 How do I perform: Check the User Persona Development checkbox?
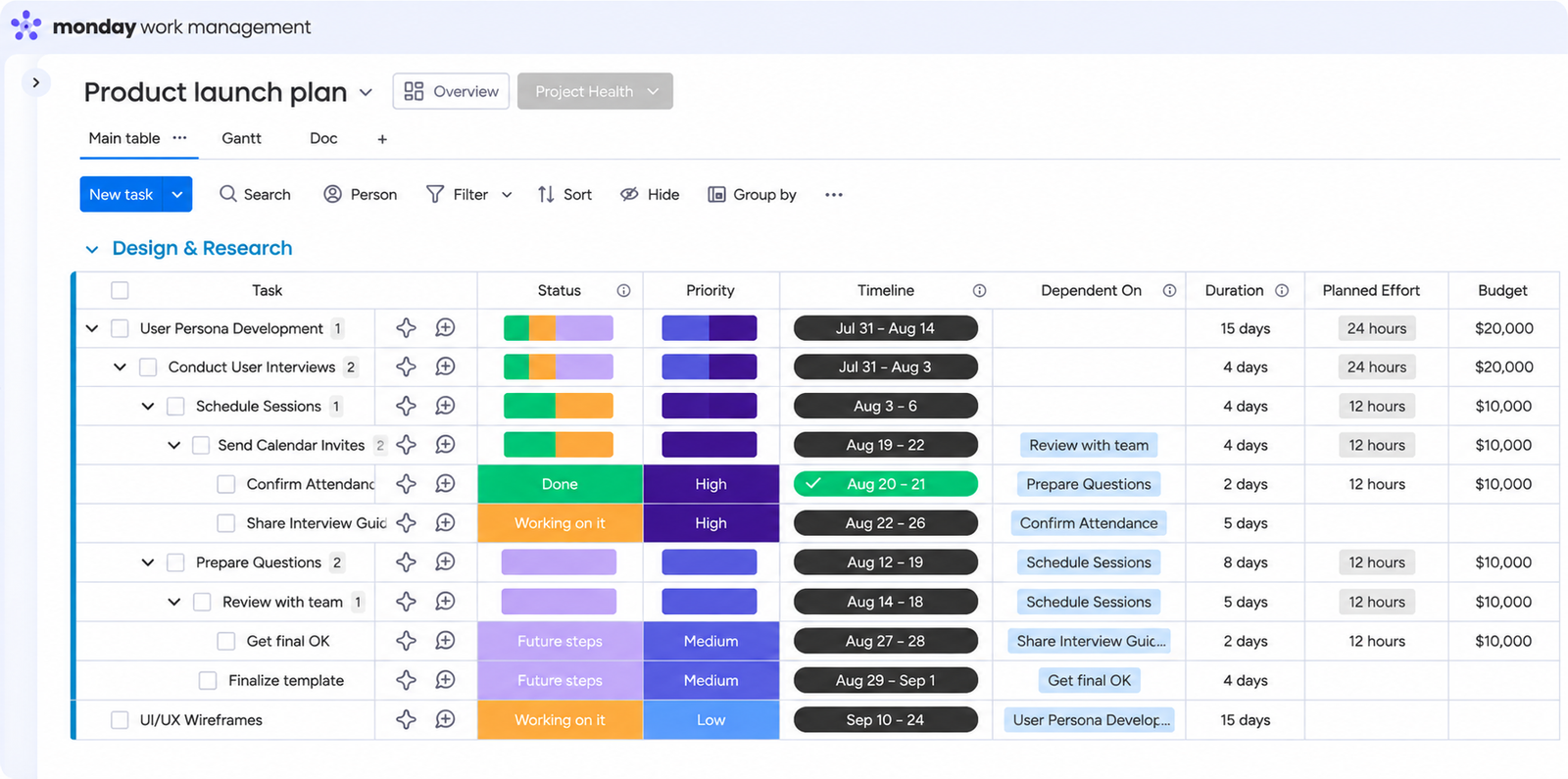(120, 328)
